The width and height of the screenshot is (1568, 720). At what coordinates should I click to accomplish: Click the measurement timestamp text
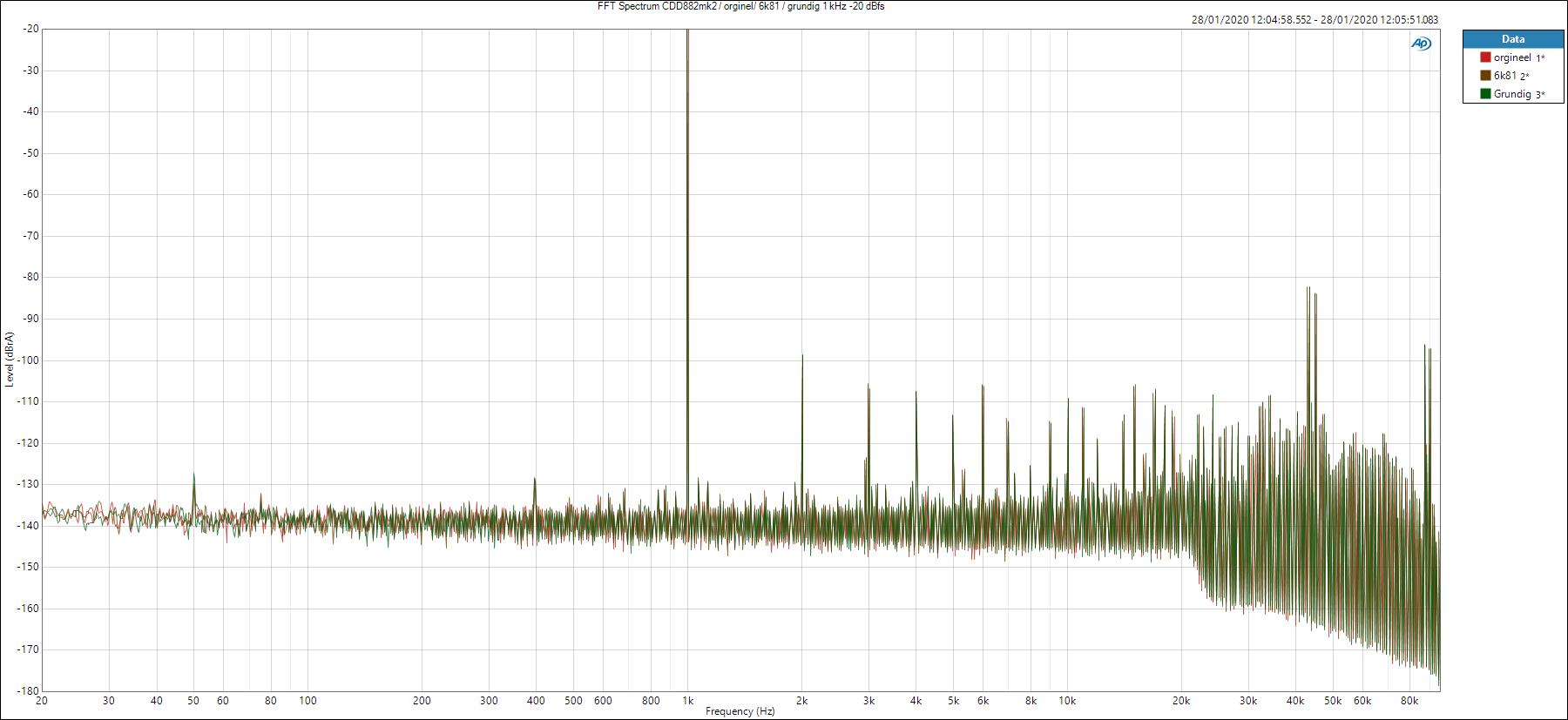tap(1315, 20)
